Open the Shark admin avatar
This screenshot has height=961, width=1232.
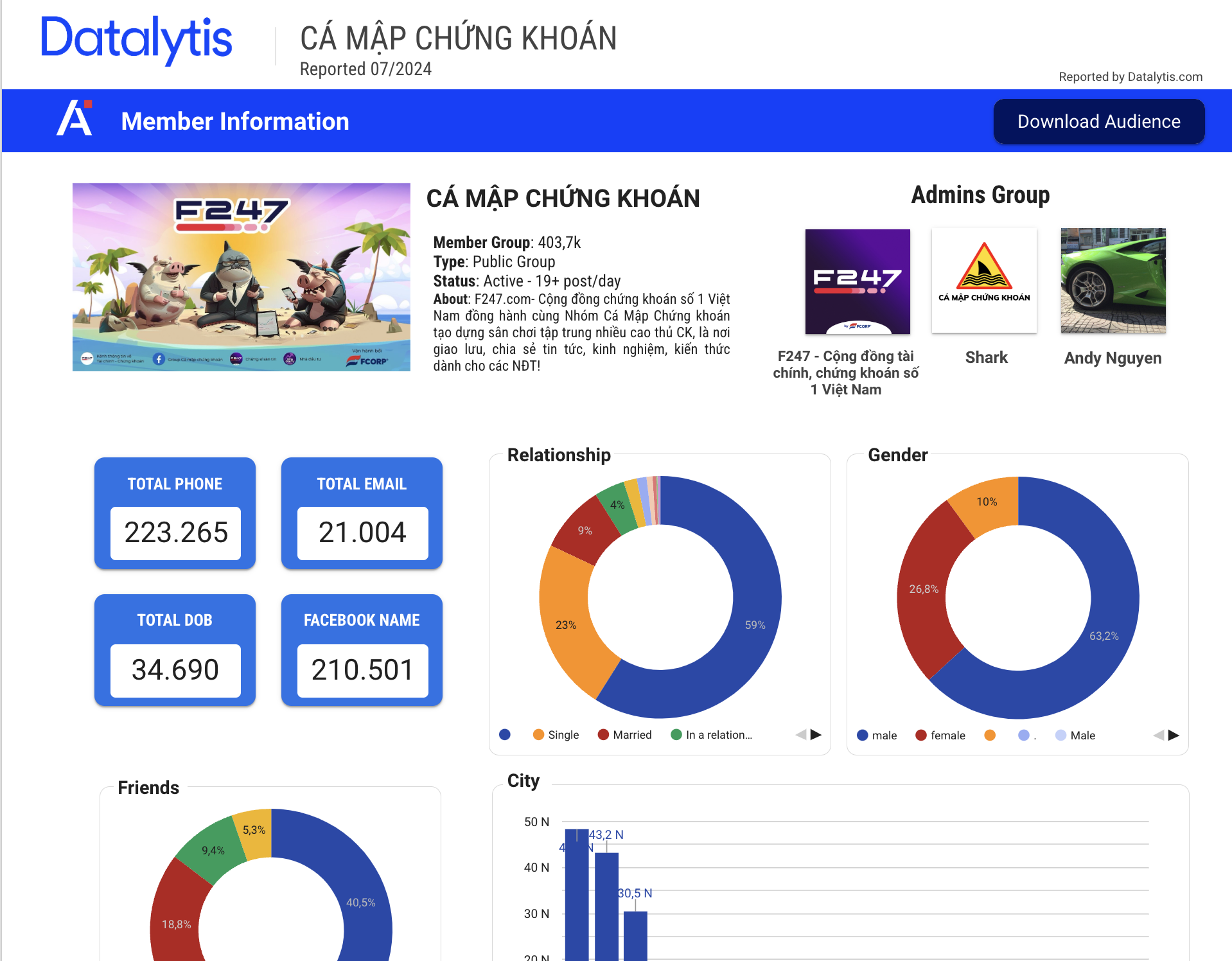984,281
